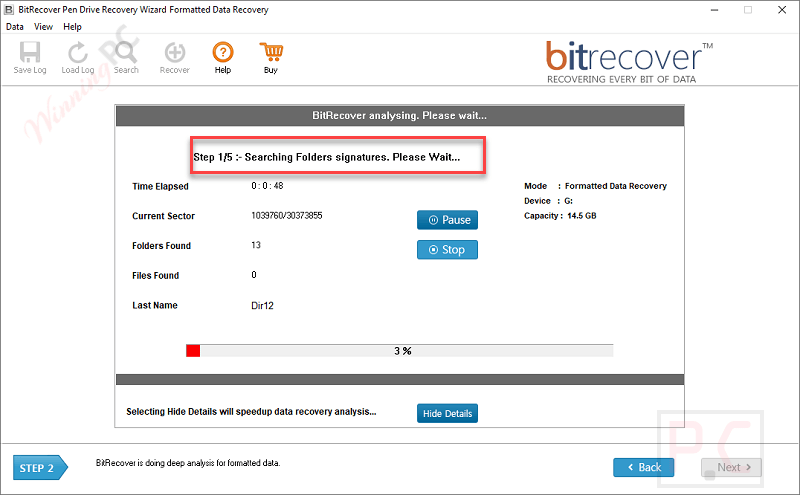
Task: Click the STEP 2 indicator badge
Action: pyautogui.click(x=40, y=467)
